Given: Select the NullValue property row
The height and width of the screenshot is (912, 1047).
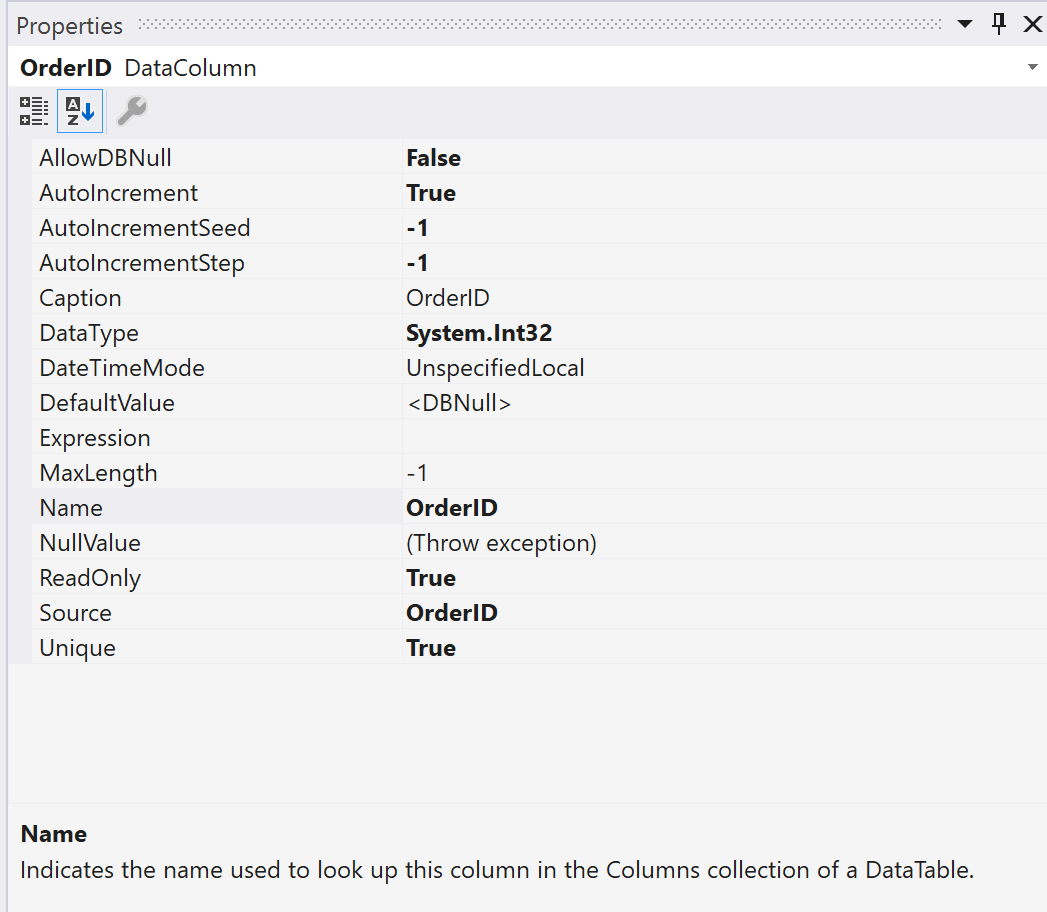Looking at the screenshot, I should coord(150,542).
